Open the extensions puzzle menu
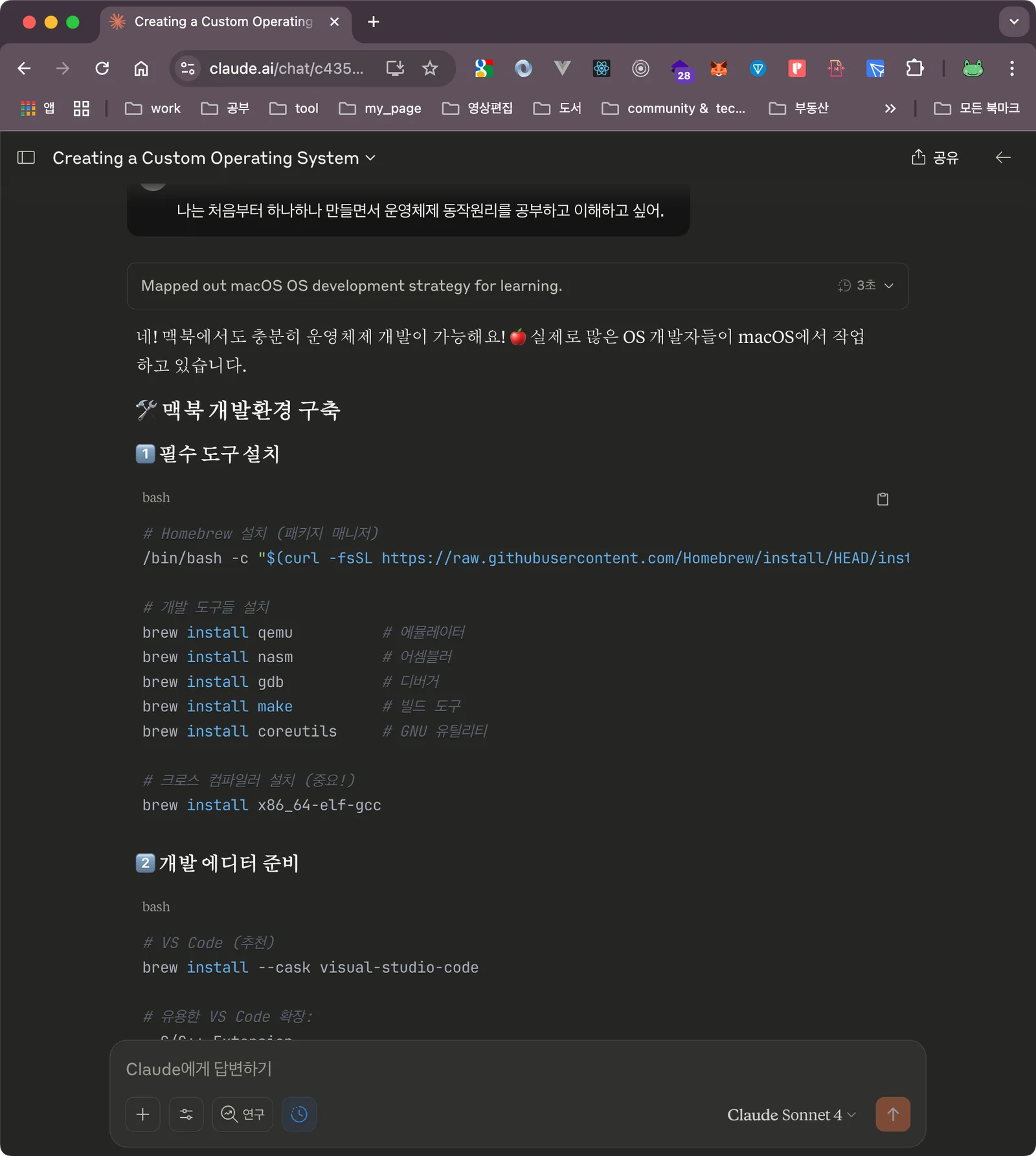 click(x=915, y=69)
